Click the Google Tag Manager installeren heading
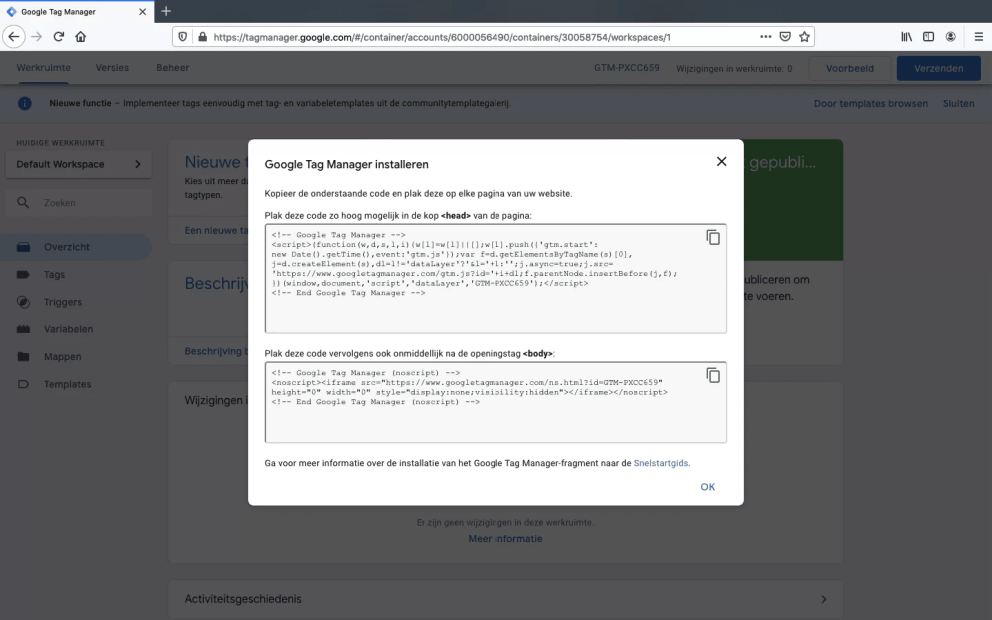 click(x=346, y=164)
